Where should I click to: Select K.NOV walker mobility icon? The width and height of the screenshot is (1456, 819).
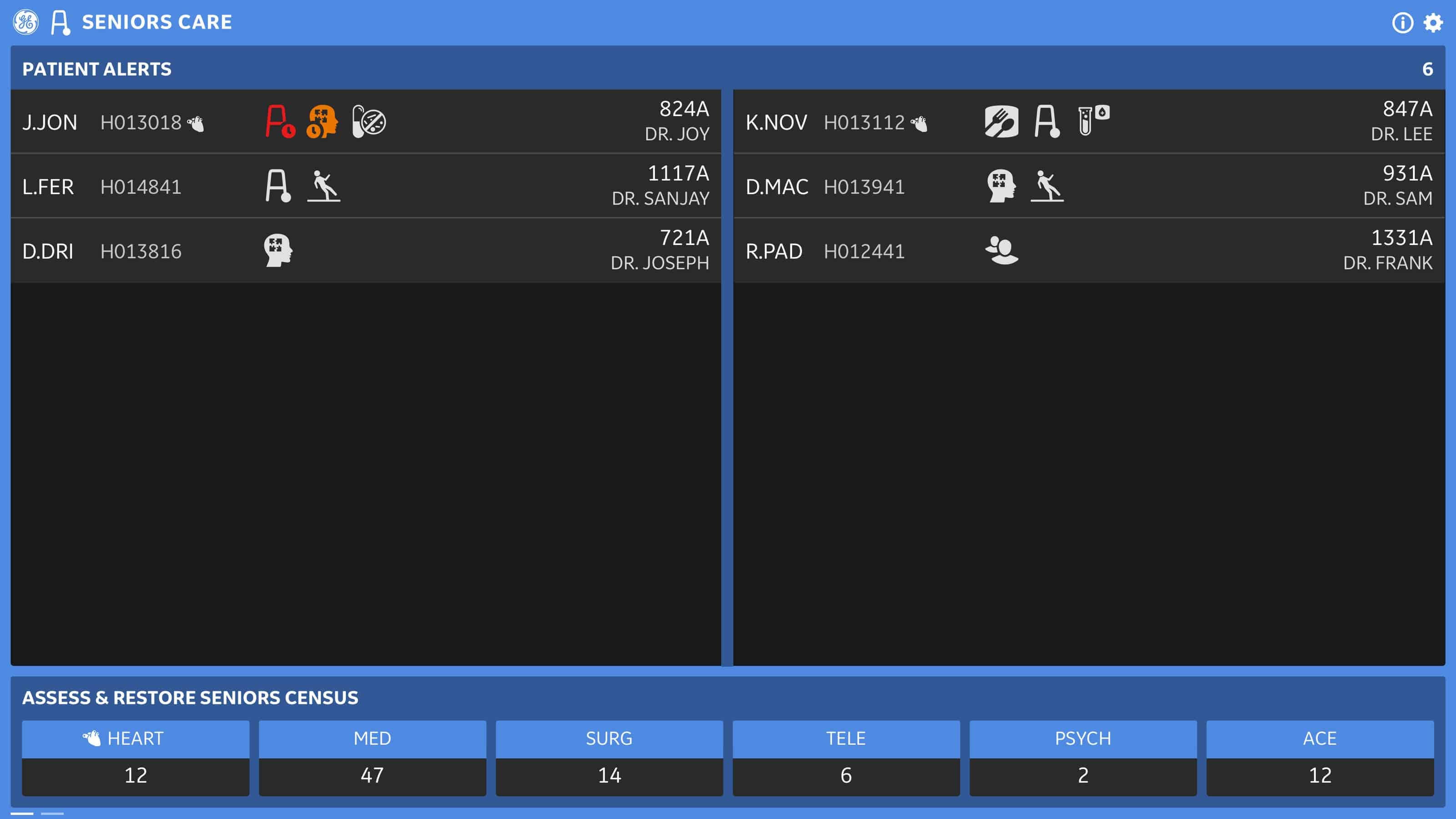point(1047,121)
